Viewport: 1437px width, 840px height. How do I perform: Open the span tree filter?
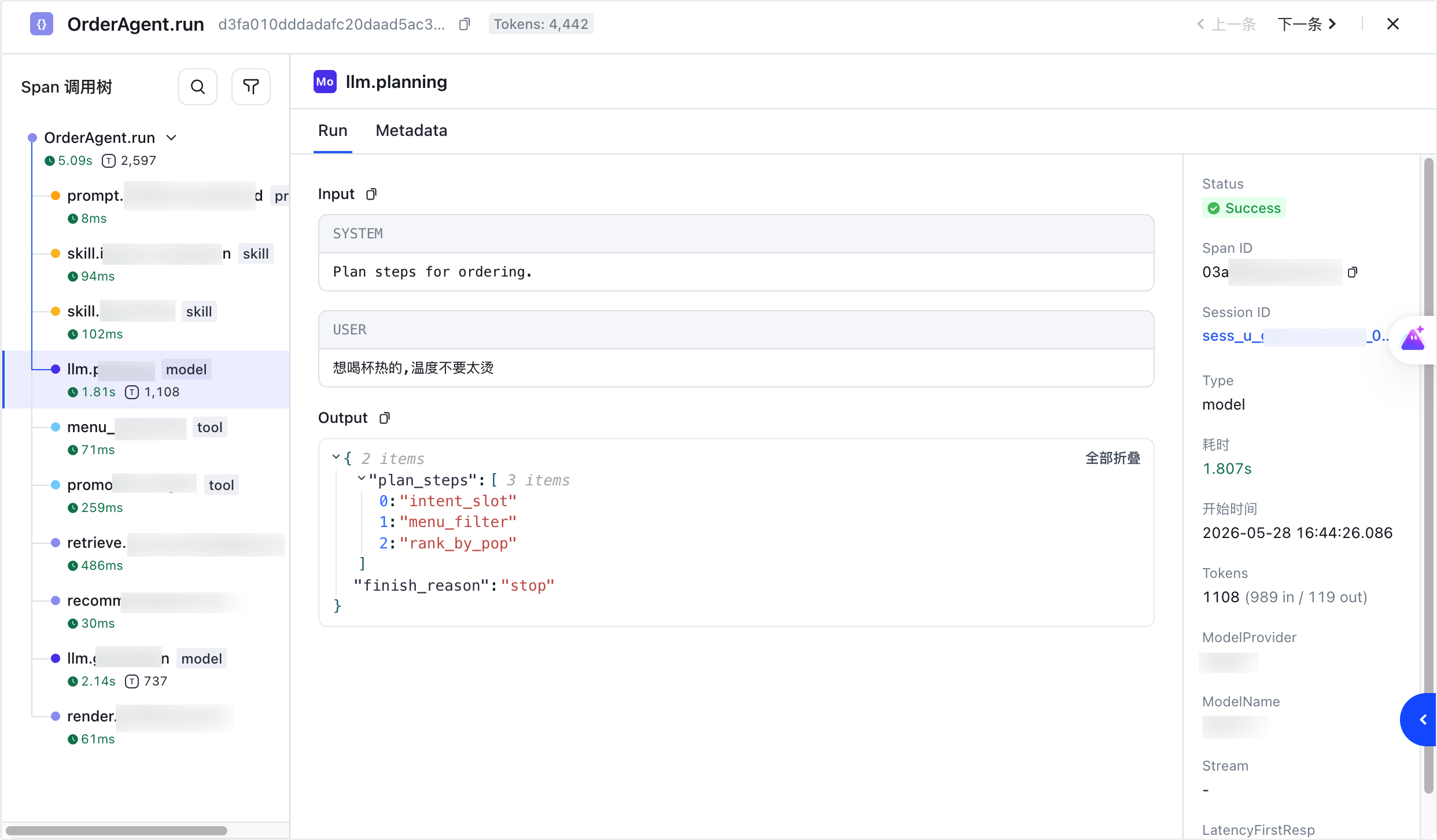point(251,87)
